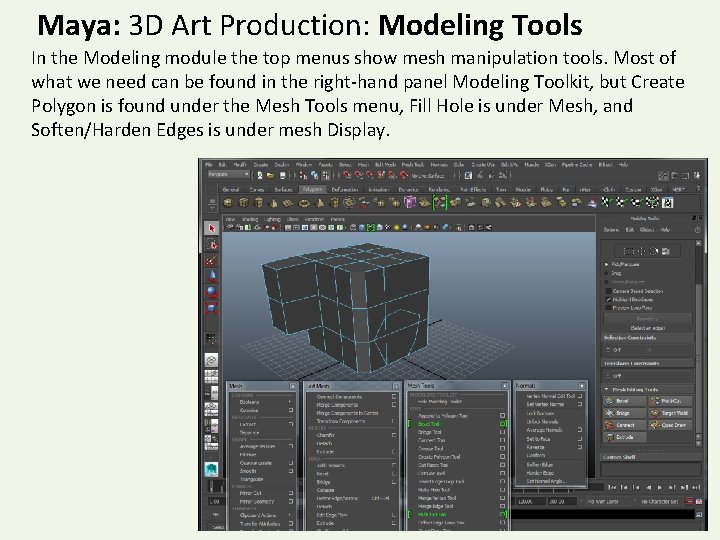Click the green-highlighted viewport panel icon
The image size is (720, 540).
pyautogui.click(x=370, y=227)
